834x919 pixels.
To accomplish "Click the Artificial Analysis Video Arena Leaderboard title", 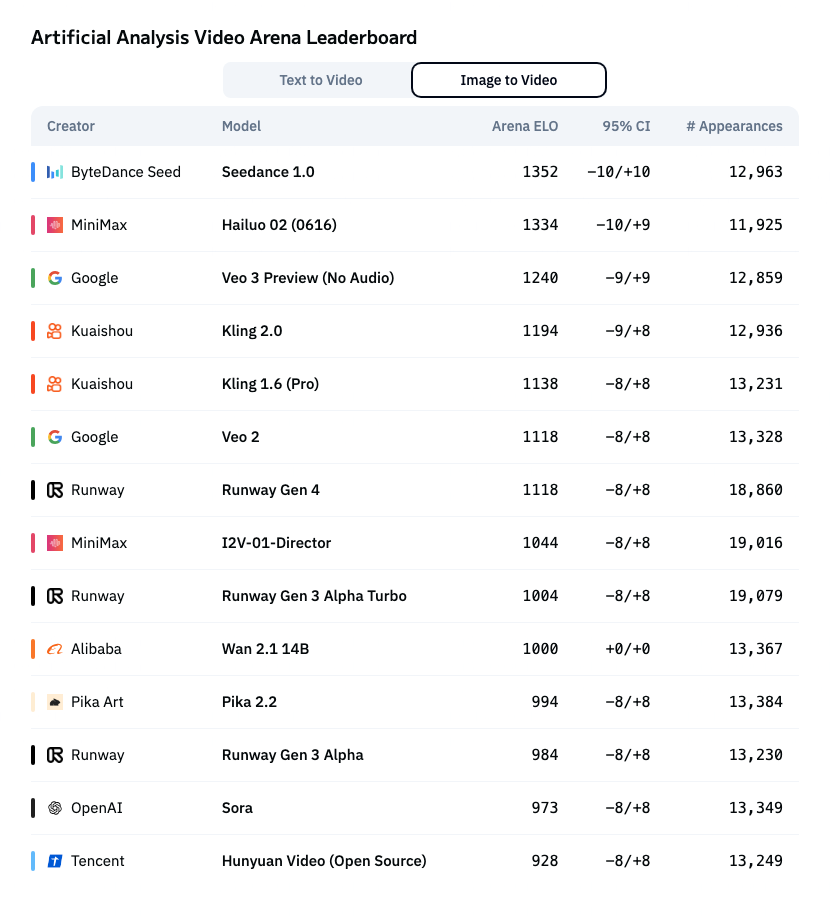I will [224, 38].
